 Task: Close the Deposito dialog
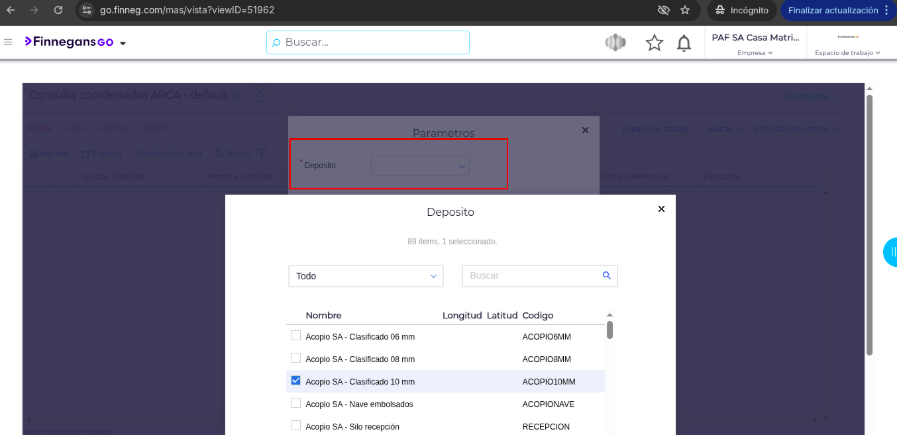point(661,209)
